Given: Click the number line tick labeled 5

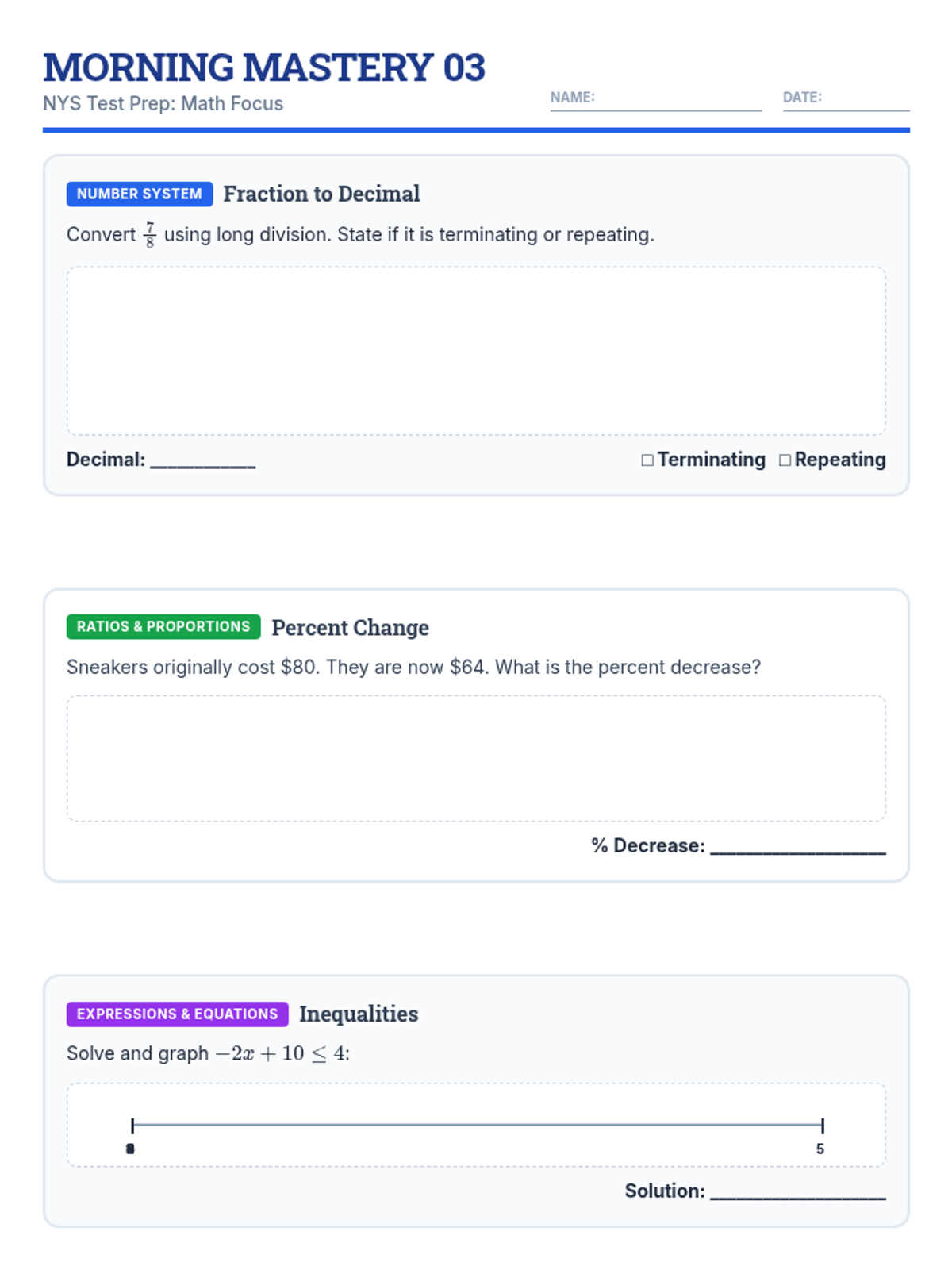Looking at the screenshot, I should (x=823, y=1126).
